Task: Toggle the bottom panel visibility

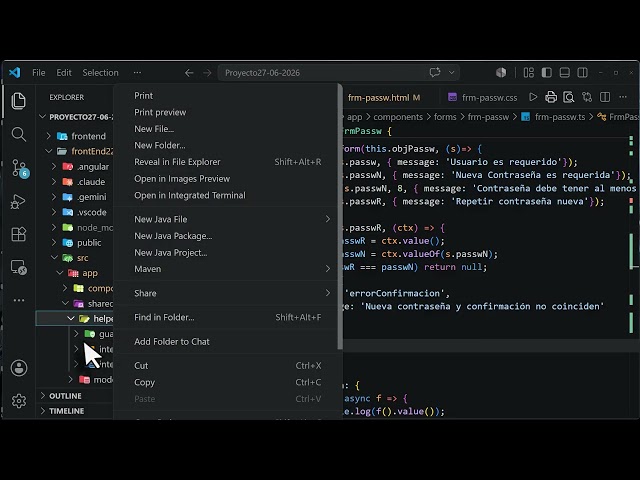Action: point(564,73)
